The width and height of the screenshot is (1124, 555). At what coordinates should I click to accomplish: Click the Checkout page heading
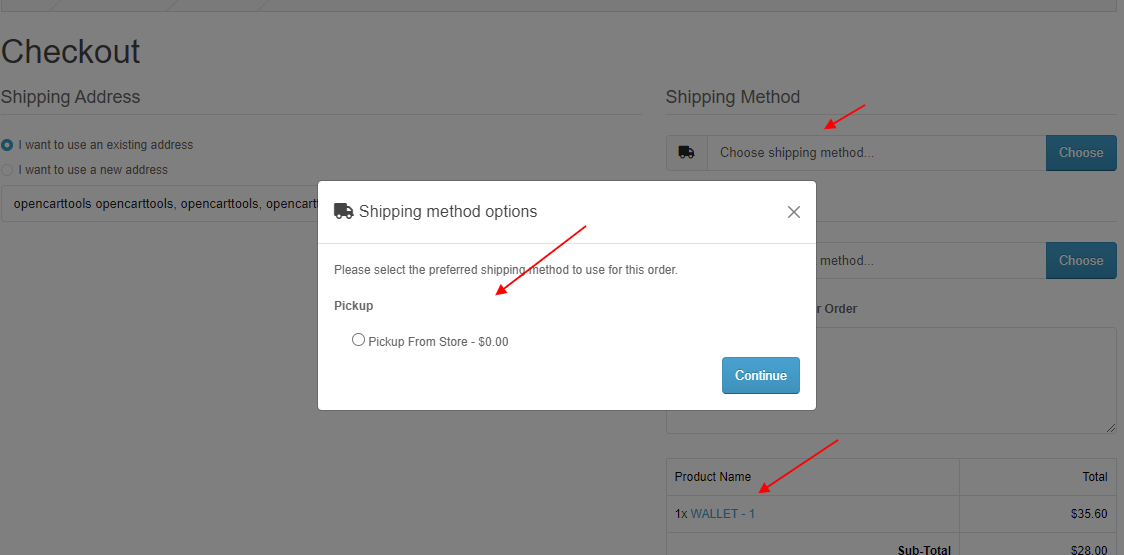(x=70, y=52)
